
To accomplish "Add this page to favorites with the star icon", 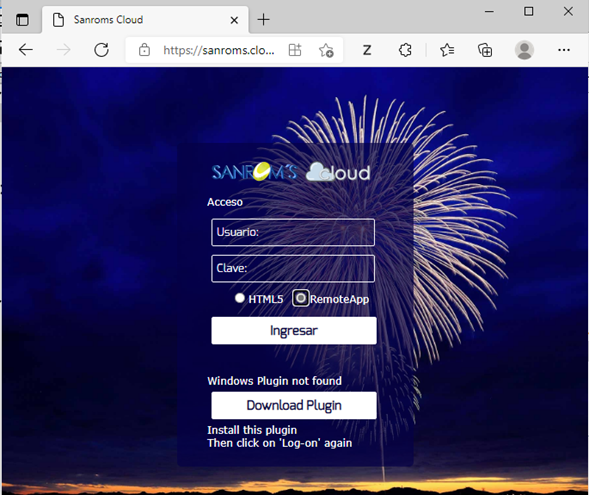I will [x=326, y=50].
